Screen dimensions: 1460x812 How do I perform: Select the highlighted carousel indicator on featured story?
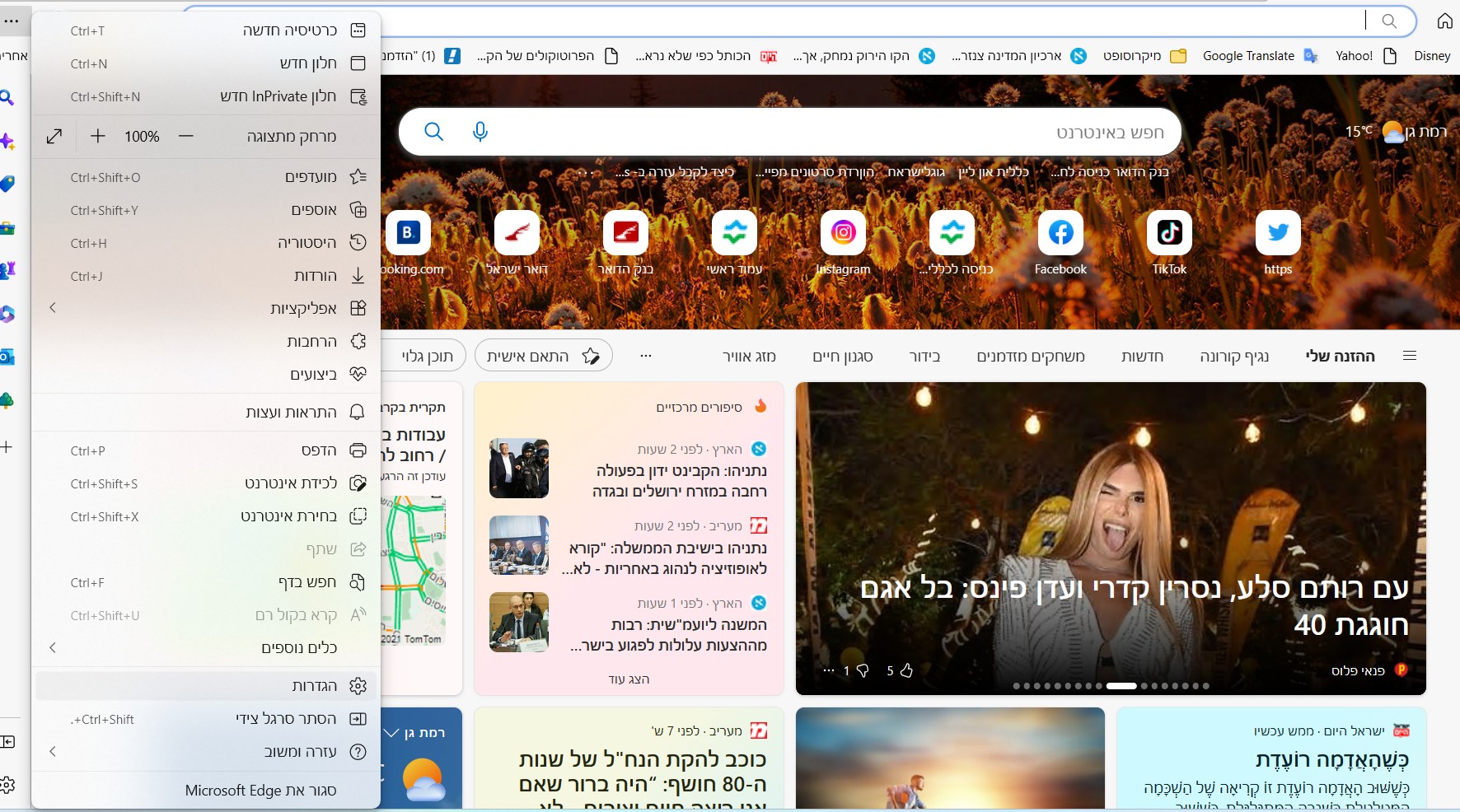pyautogui.click(x=1121, y=686)
